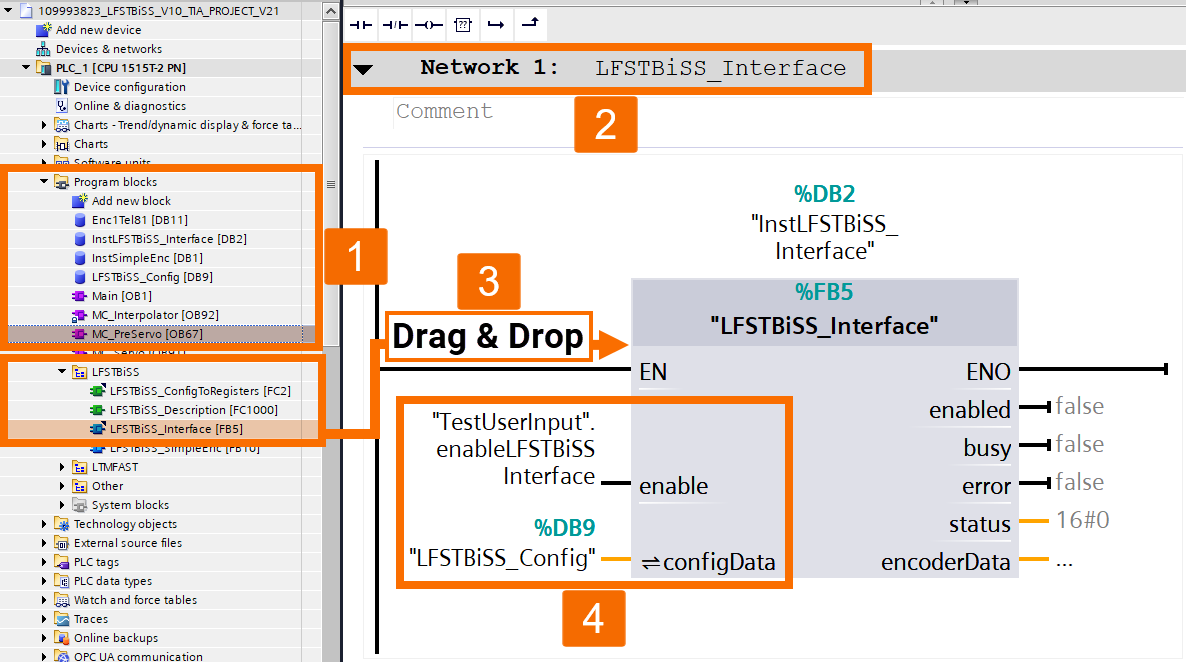The width and height of the screenshot is (1186, 662).
Task: Select InstSimpleEnc [DB1] block
Action: (x=147, y=258)
